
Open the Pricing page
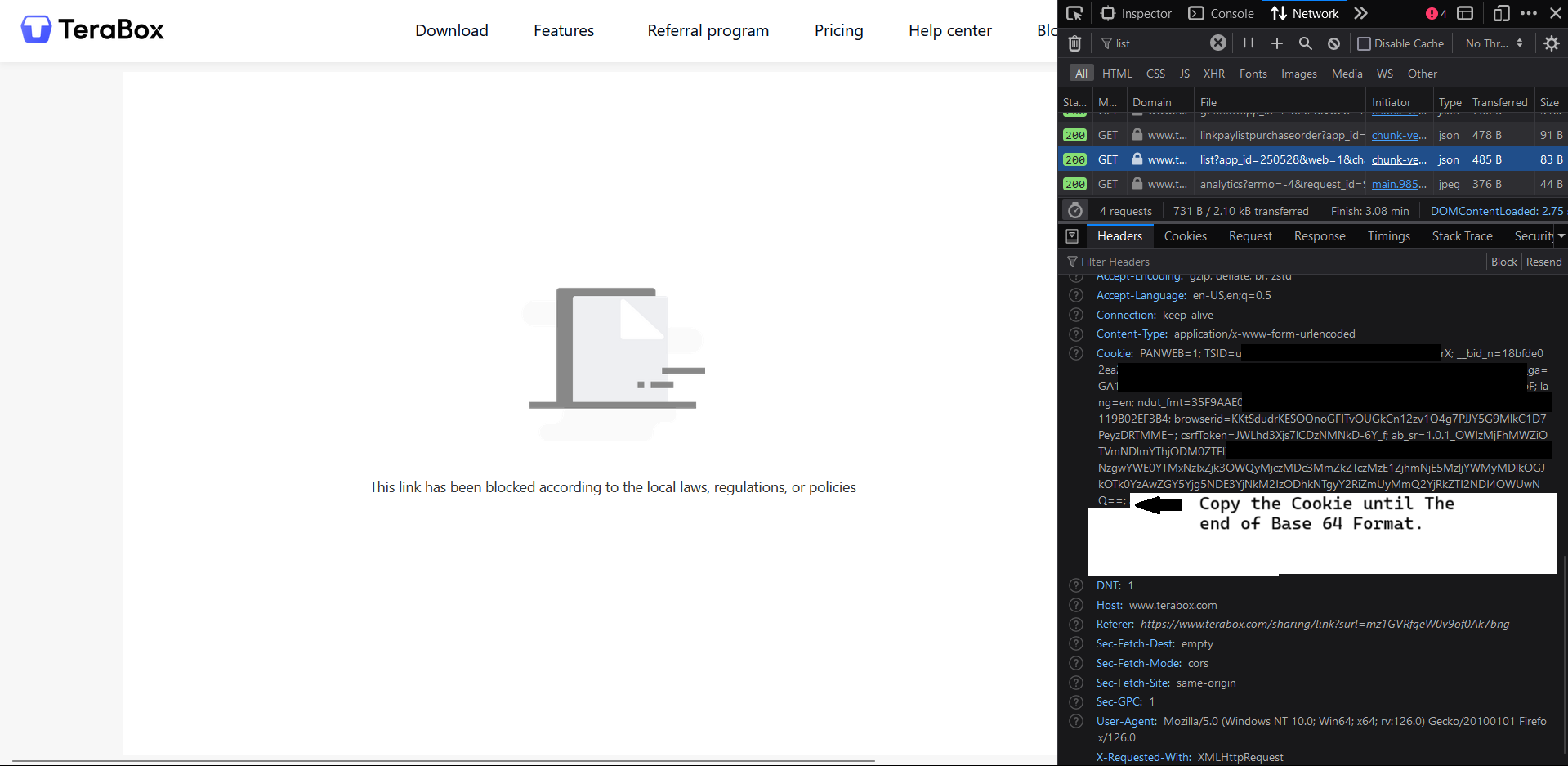point(838,30)
